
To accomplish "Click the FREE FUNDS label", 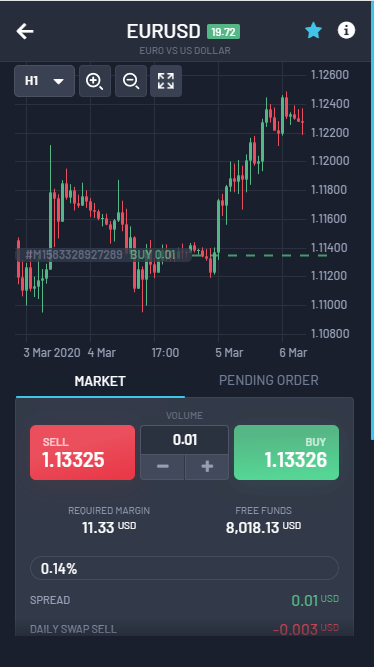I will coord(263,510).
